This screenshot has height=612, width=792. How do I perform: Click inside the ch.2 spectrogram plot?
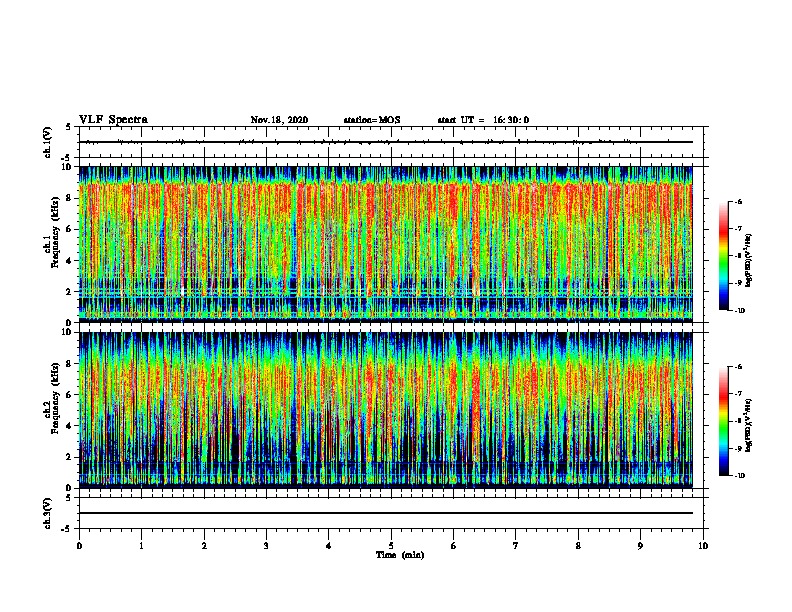[386, 410]
